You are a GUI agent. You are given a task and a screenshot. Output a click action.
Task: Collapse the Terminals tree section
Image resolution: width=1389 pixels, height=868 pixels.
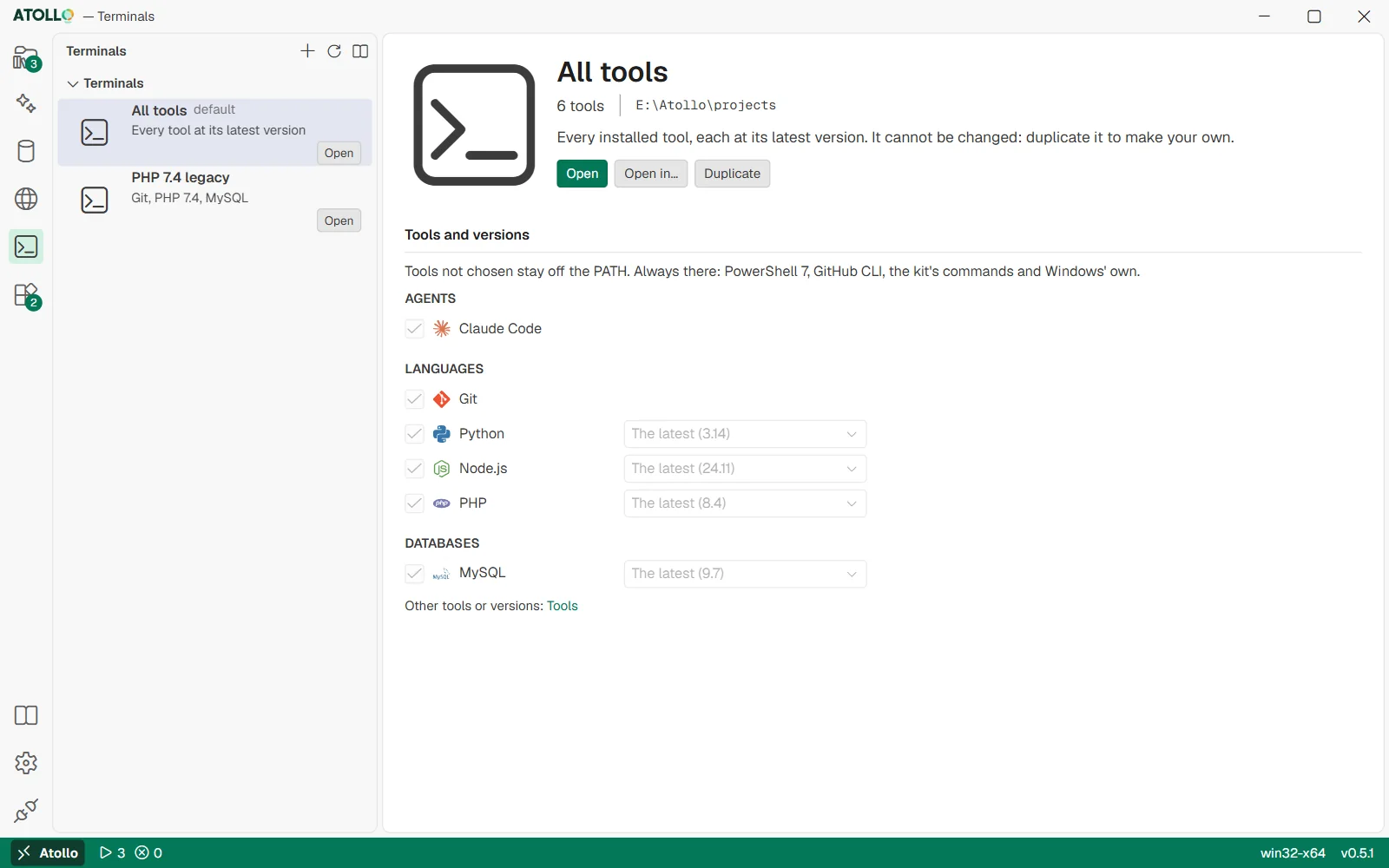pyautogui.click(x=73, y=84)
